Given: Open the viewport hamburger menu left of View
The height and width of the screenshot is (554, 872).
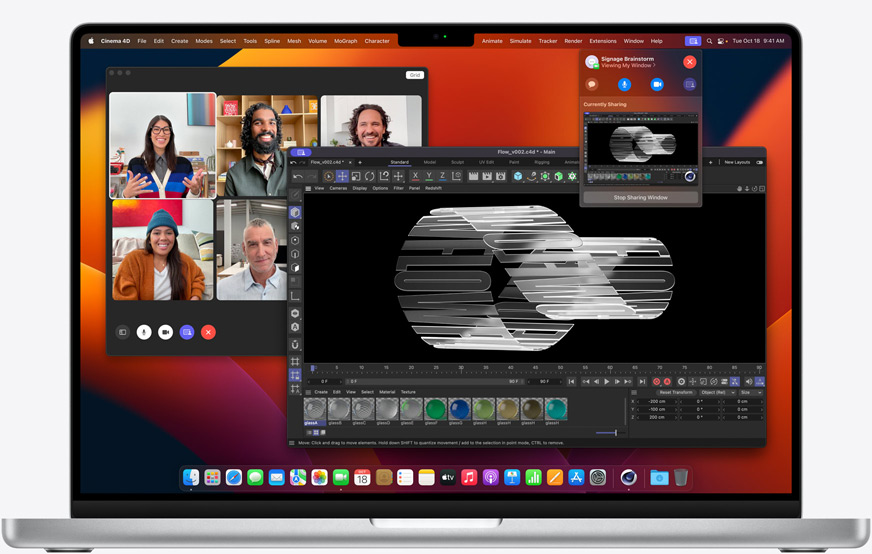Looking at the screenshot, I should tap(308, 189).
